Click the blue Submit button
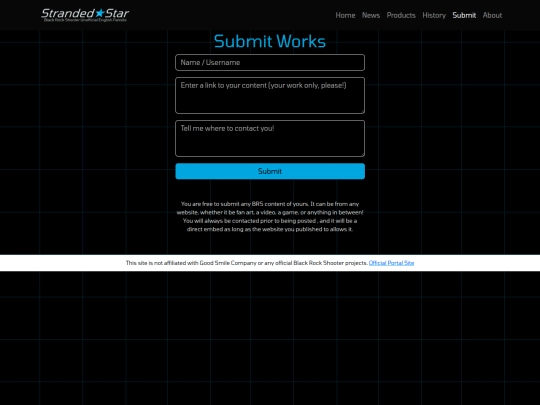The width and height of the screenshot is (540, 405). point(270,171)
